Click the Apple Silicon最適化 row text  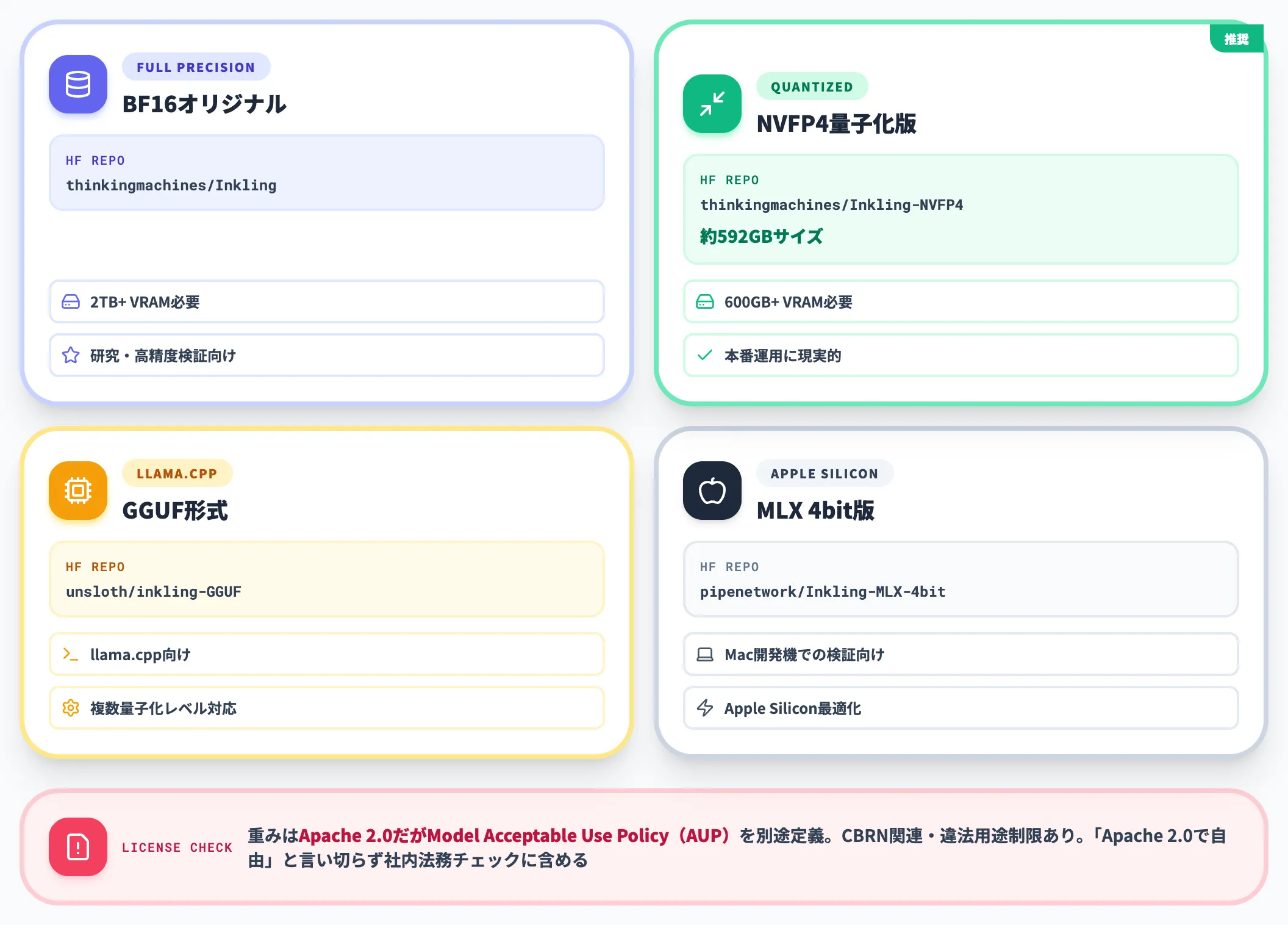[x=793, y=708]
